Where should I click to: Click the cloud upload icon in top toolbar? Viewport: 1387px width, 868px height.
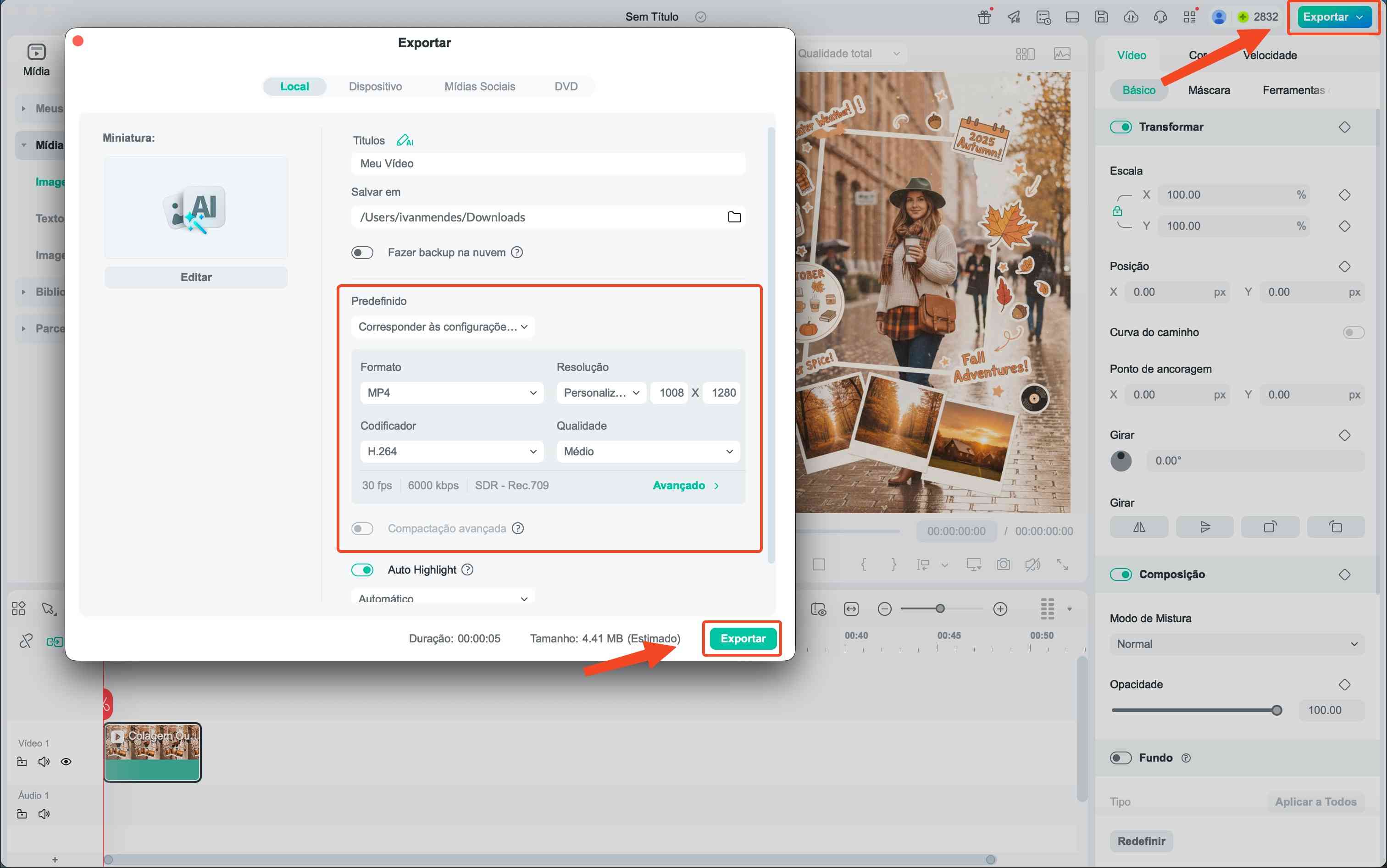pyautogui.click(x=1131, y=17)
